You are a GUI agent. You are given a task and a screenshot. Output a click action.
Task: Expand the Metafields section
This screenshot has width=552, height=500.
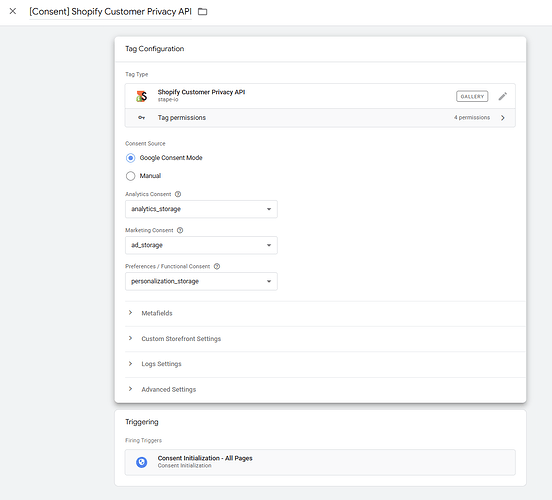(x=325, y=313)
